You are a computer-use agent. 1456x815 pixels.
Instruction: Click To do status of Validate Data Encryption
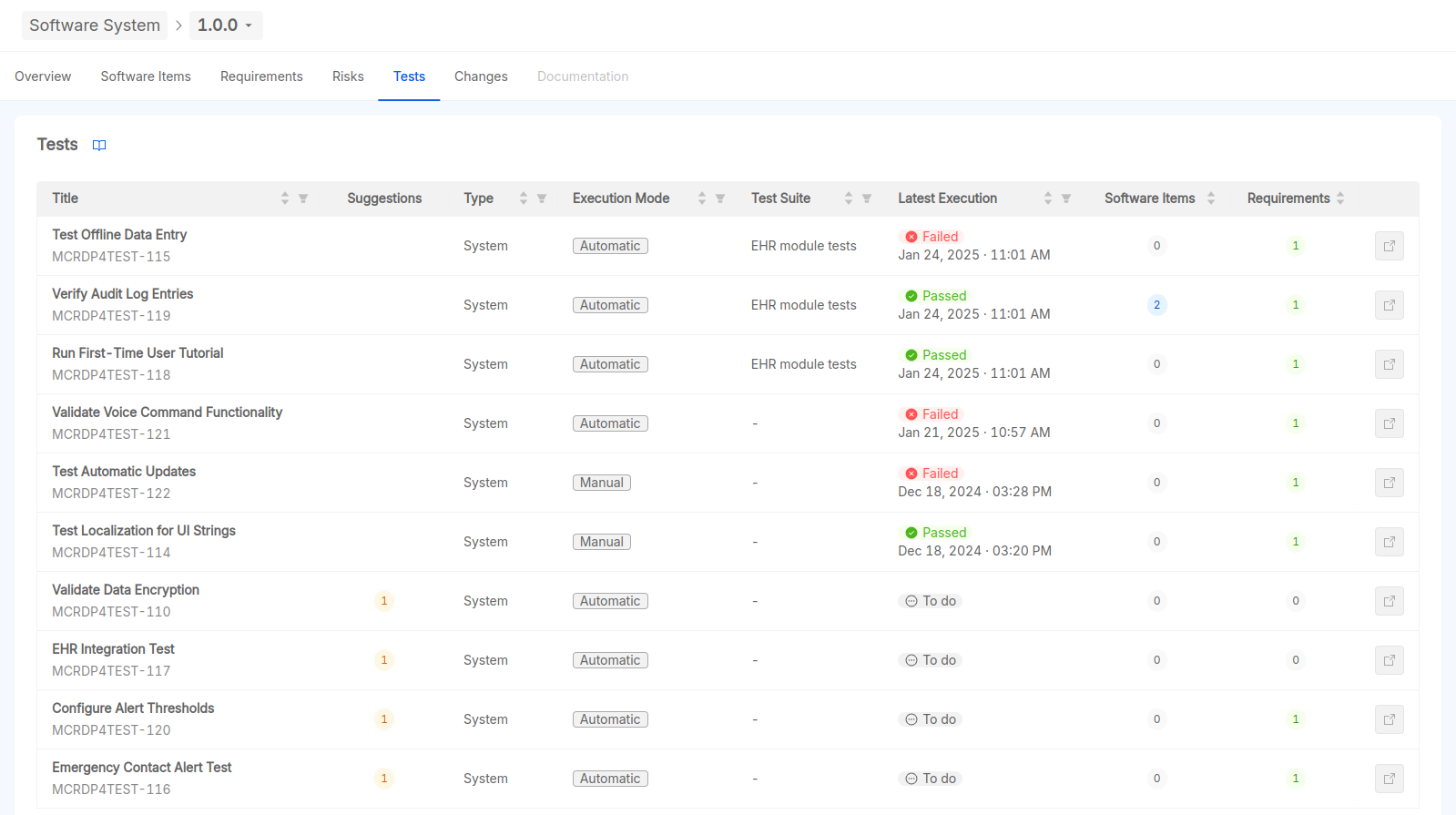click(930, 601)
